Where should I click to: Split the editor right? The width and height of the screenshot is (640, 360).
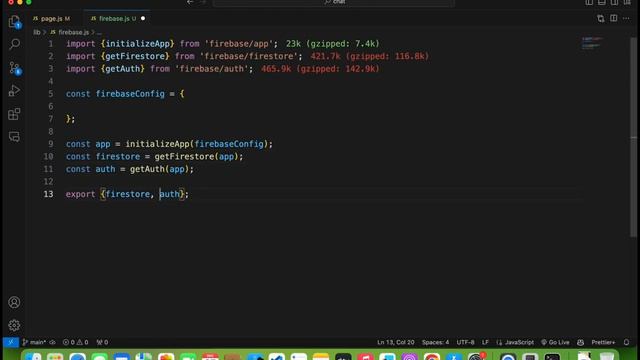(613, 18)
